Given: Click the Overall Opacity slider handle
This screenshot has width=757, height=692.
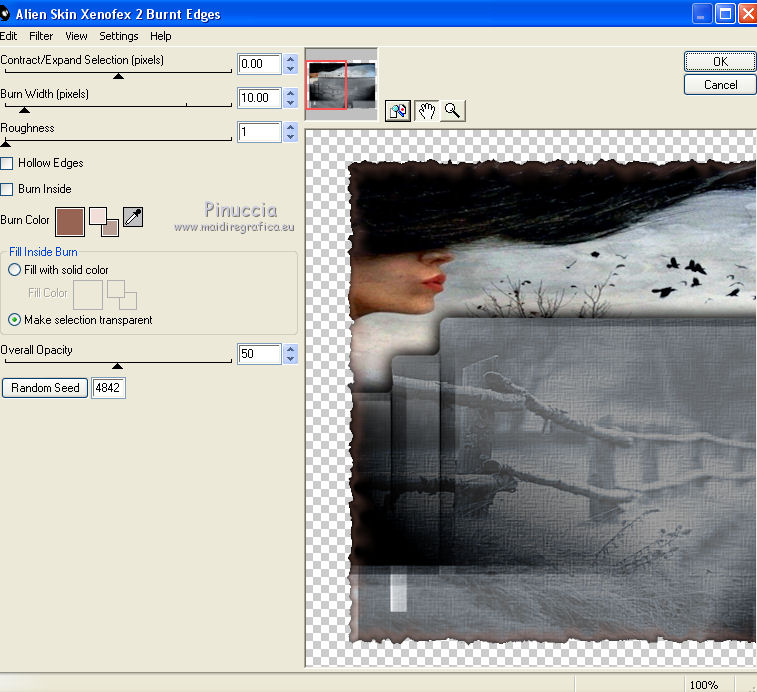Looking at the screenshot, I should click(x=117, y=366).
